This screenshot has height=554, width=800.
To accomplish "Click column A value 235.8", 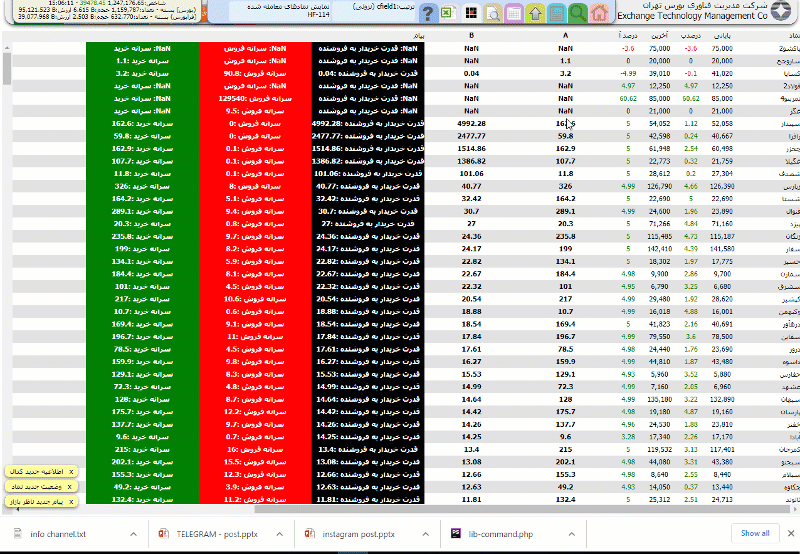I will [x=565, y=236].
